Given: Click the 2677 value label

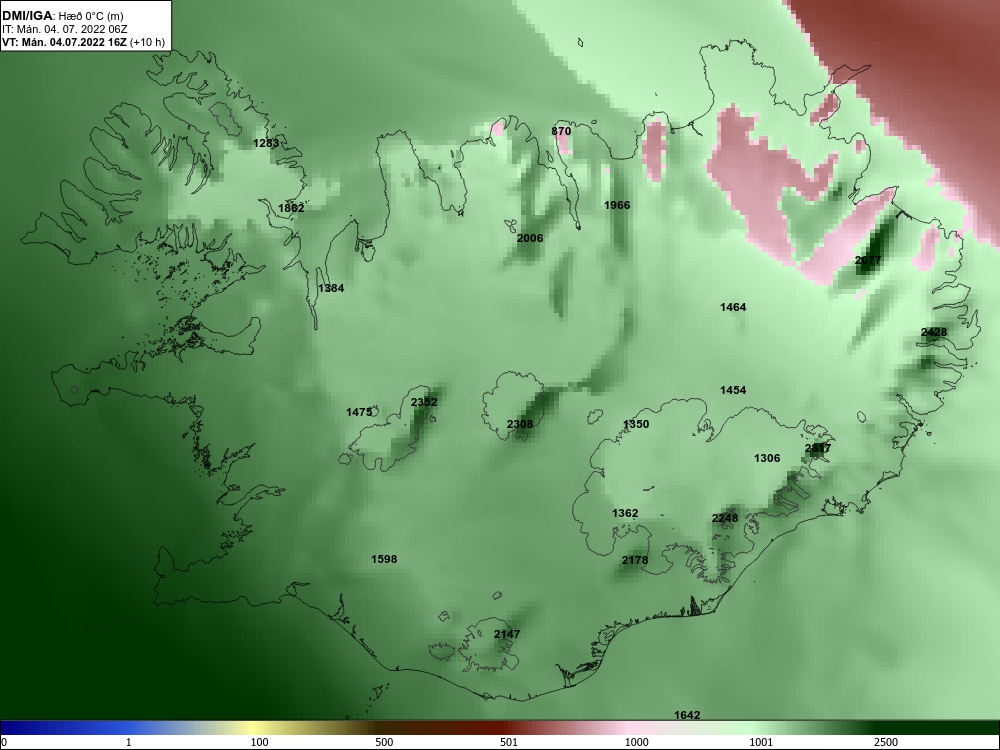Looking at the screenshot, I should point(868,260).
